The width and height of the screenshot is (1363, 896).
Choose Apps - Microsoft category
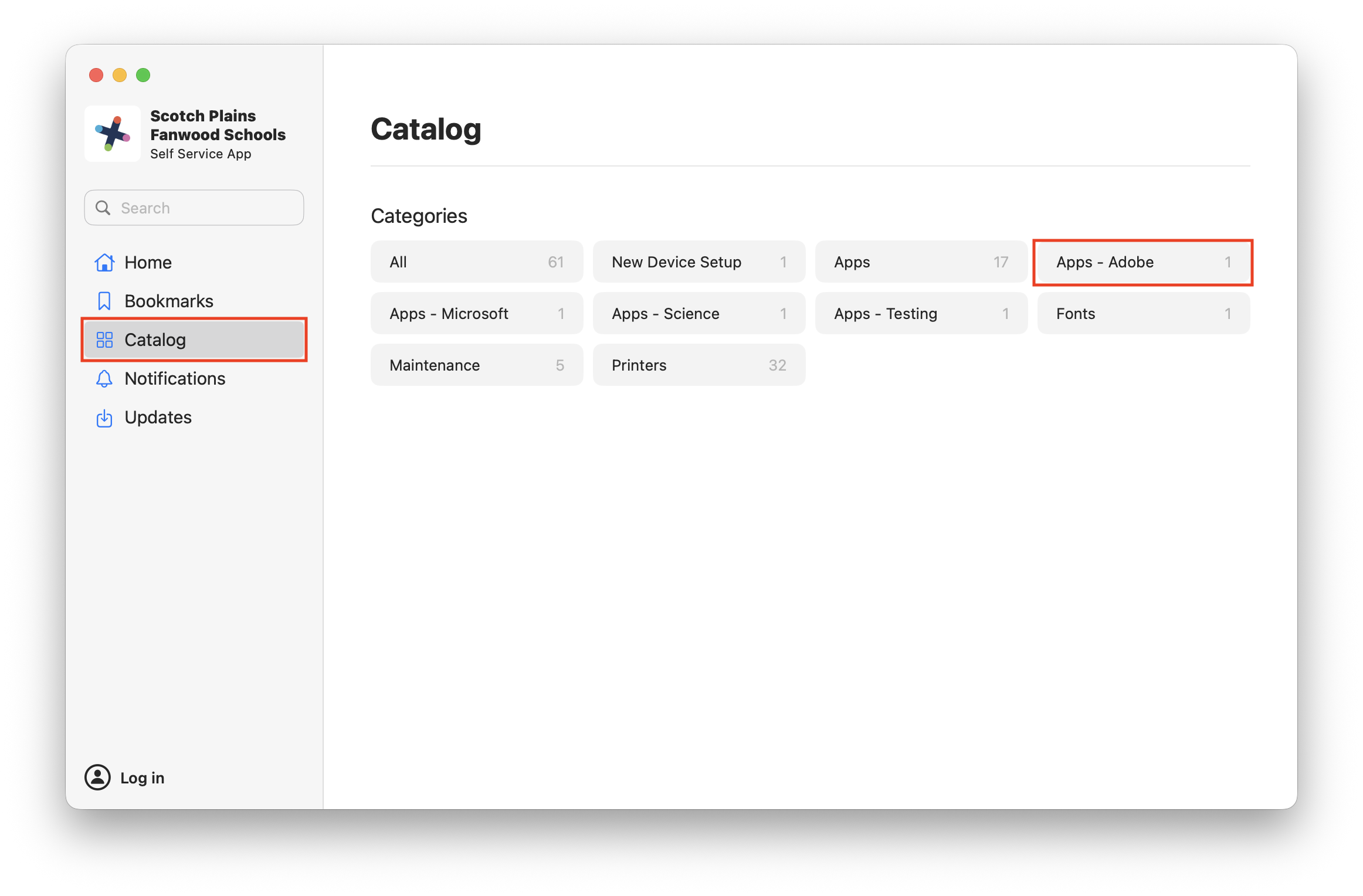click(x=476, y=314)
